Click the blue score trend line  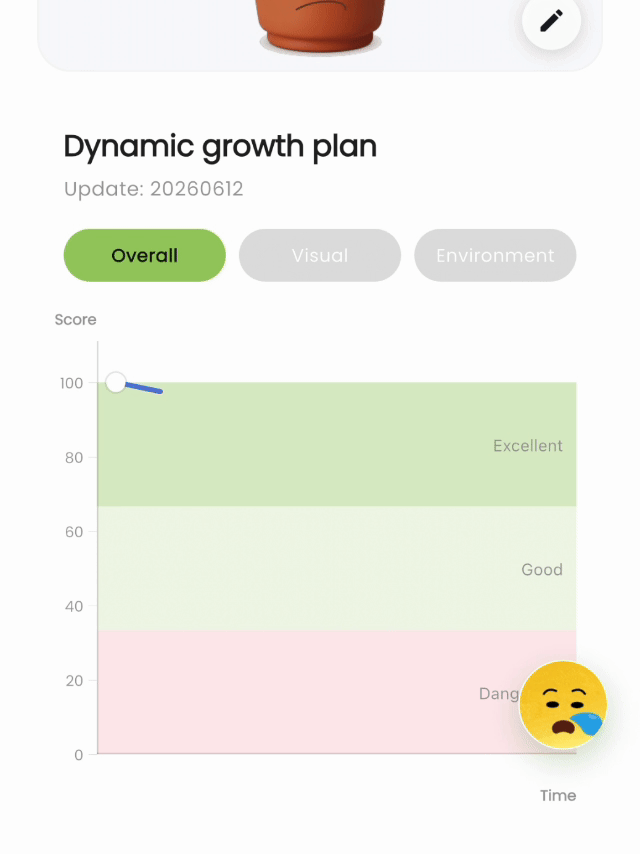144,388
